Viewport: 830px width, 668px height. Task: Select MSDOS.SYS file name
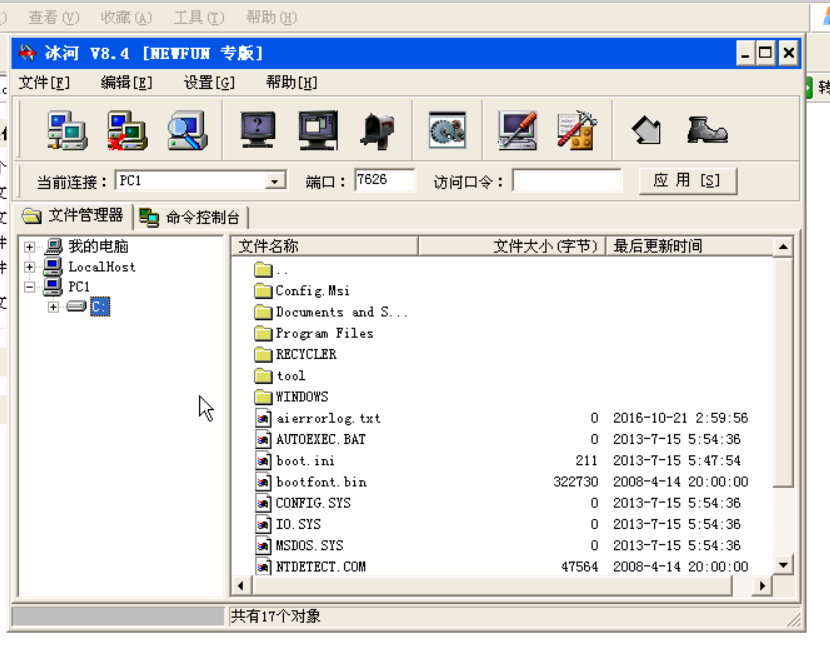tap(310, 545)
